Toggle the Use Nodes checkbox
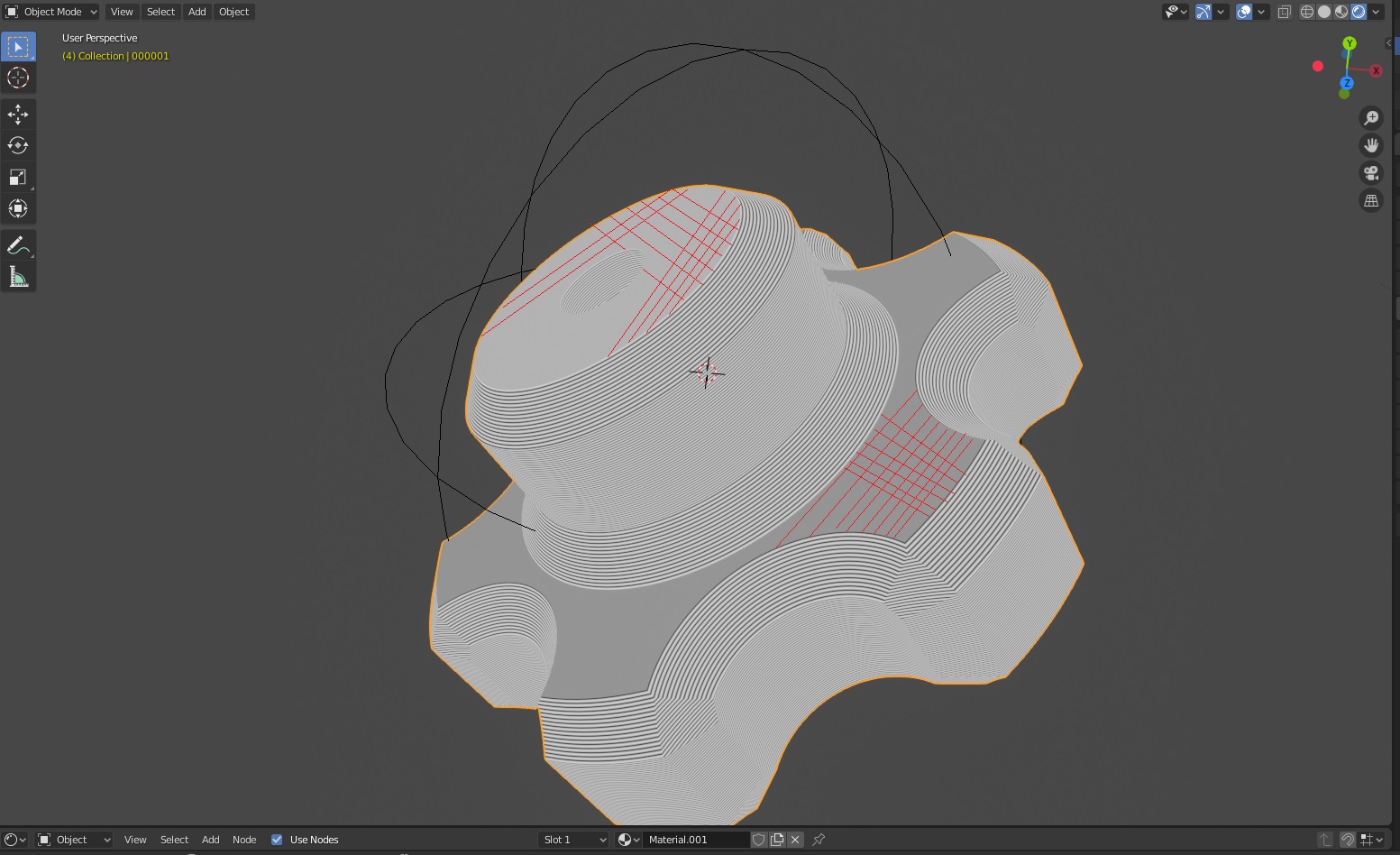Viewport: 1400px width, 855px height. [x=277, y=840]
